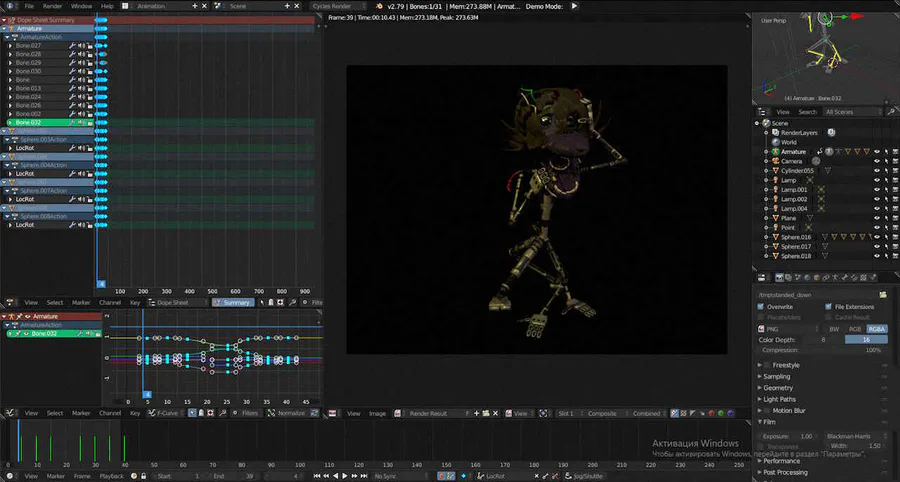Image resolution: width=900 pixels, height=482 pixels.
Task: Open the Marker menu in dope sheet header
Action: [80, 302]
